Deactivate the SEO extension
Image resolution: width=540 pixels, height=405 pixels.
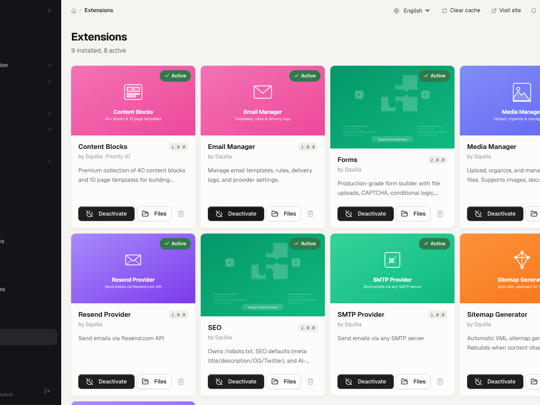(x=236, y=382)
